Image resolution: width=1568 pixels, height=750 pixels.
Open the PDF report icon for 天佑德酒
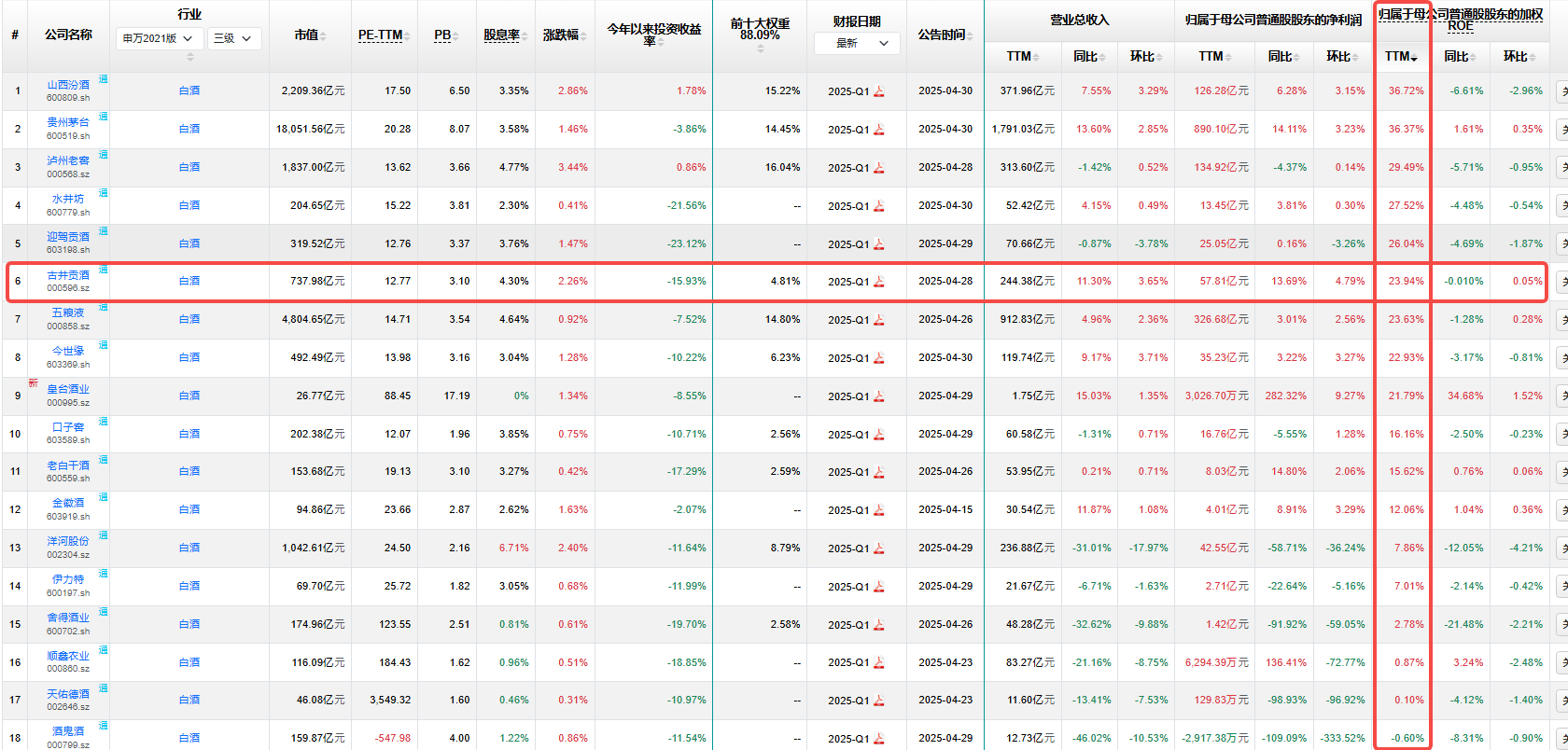(879, 701)
